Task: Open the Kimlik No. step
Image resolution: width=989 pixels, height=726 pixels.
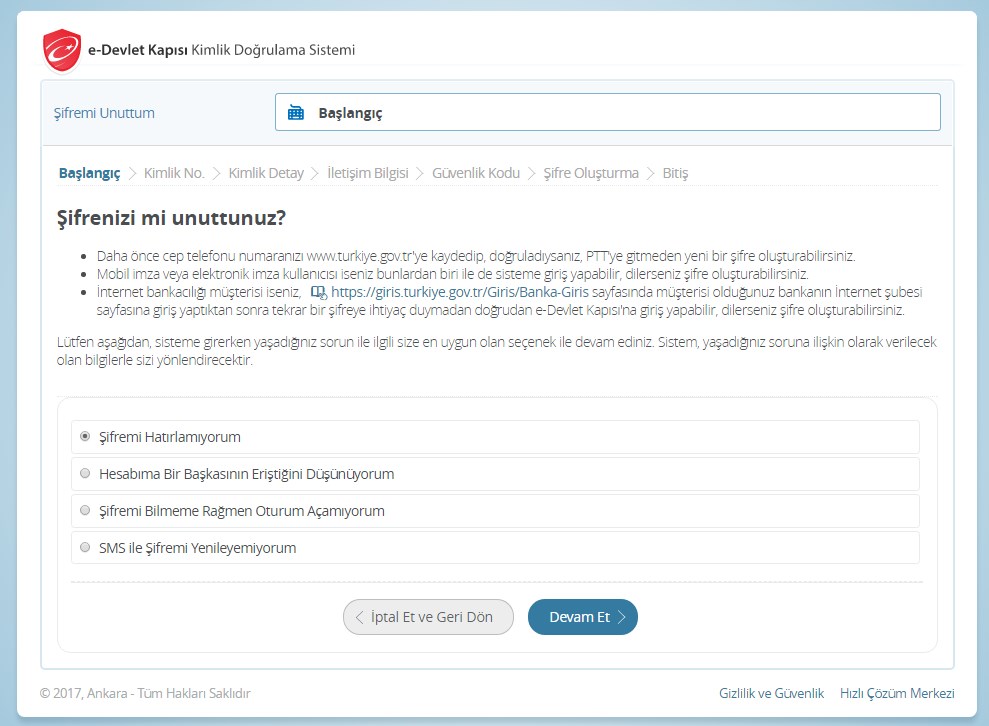Action: click(x=174, y=173)
